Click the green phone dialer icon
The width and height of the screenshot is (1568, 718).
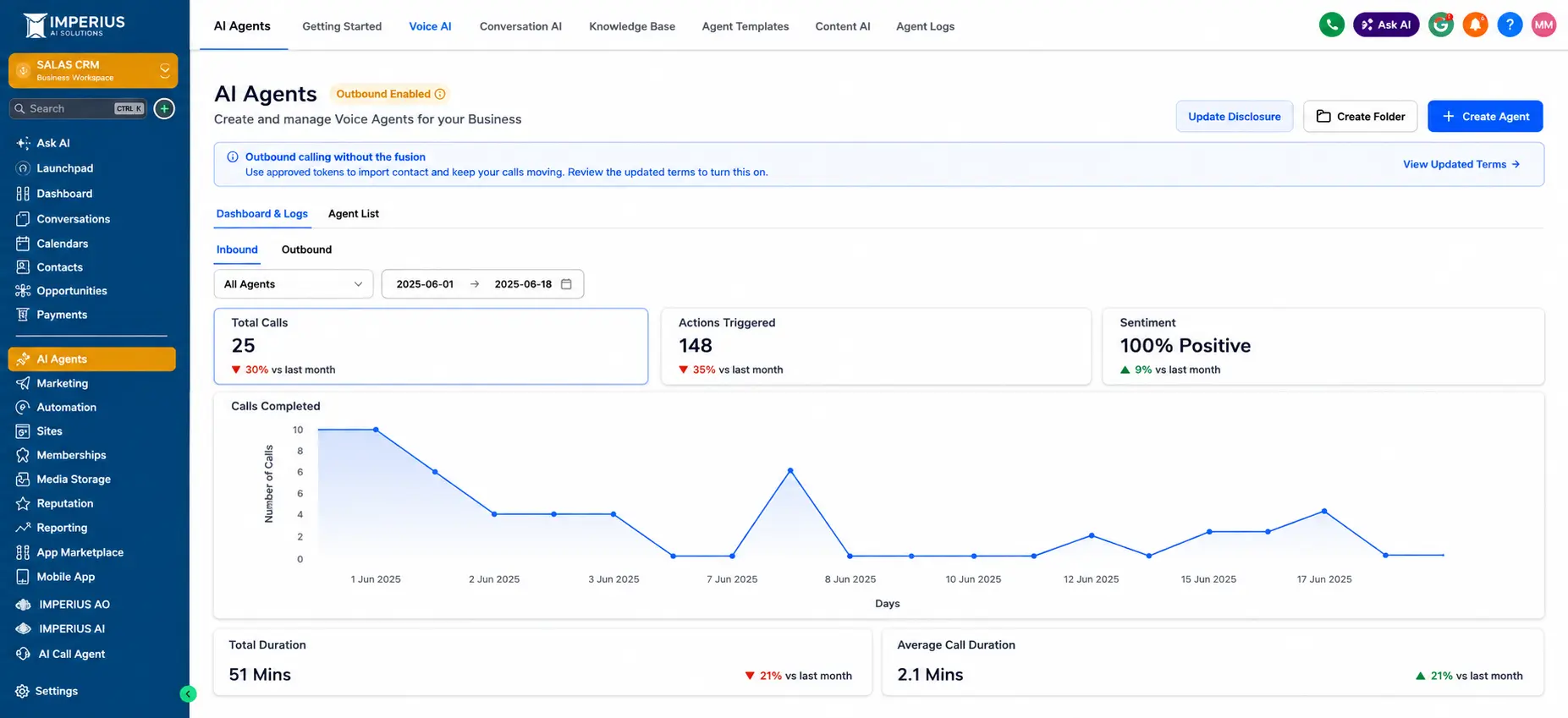click(1331, 25)
